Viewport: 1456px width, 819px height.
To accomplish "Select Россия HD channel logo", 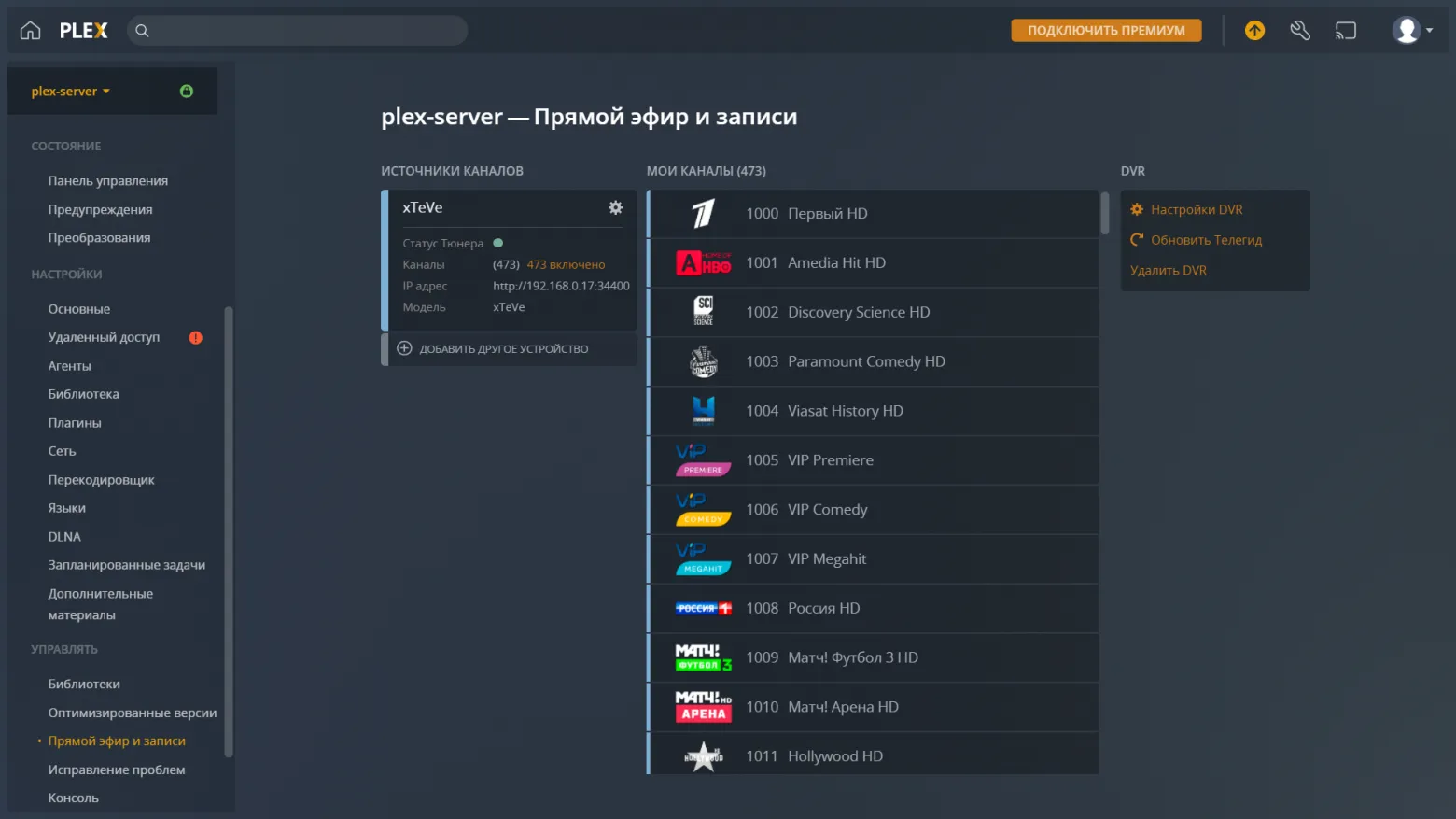I will pos(704,608).
